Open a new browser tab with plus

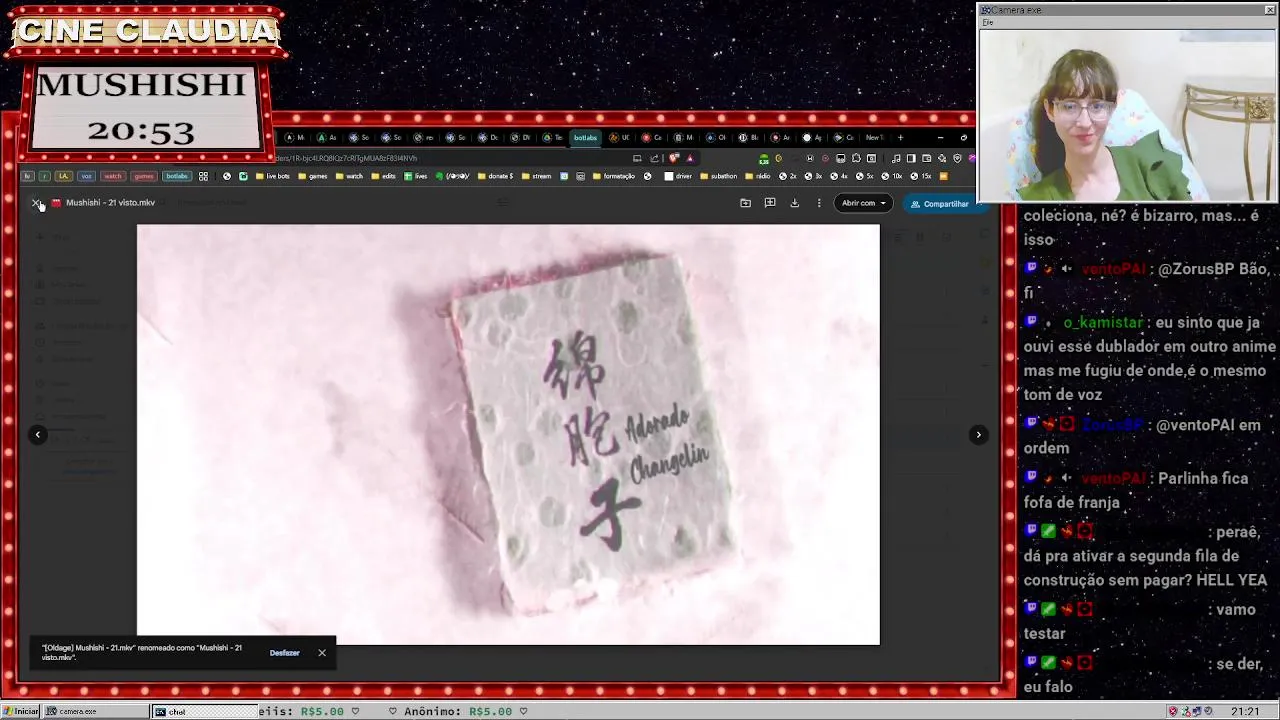900,137
